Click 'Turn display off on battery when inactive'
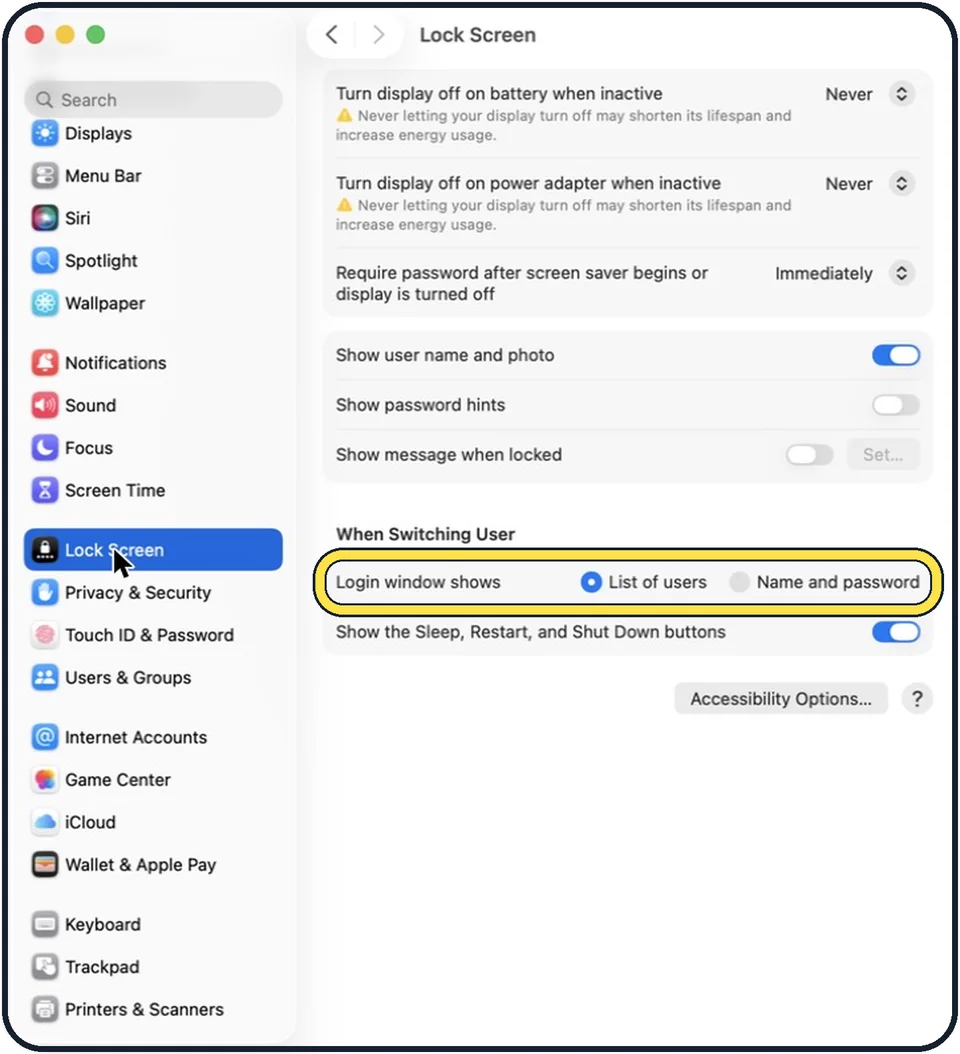The width and height of the screenshot is (960, 1054). pyautogui.click(x=499, y=93)
